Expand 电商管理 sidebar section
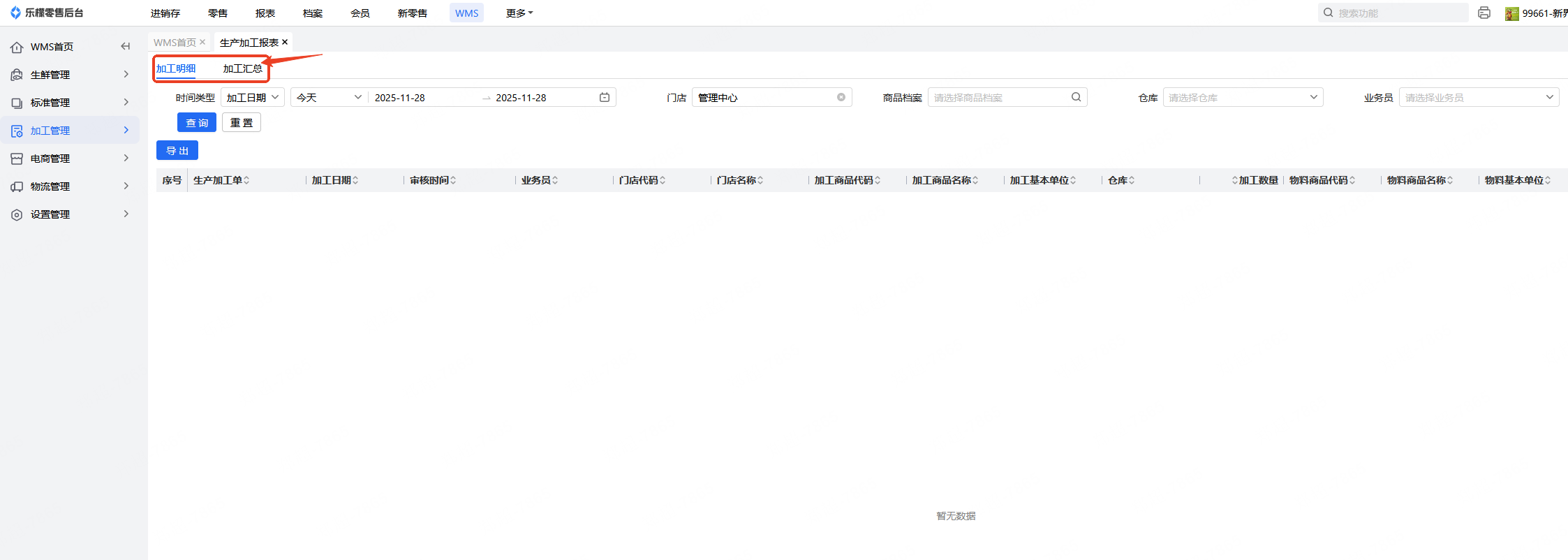The height and width of the screenshot is (560, 1568). tap(126, 158)
